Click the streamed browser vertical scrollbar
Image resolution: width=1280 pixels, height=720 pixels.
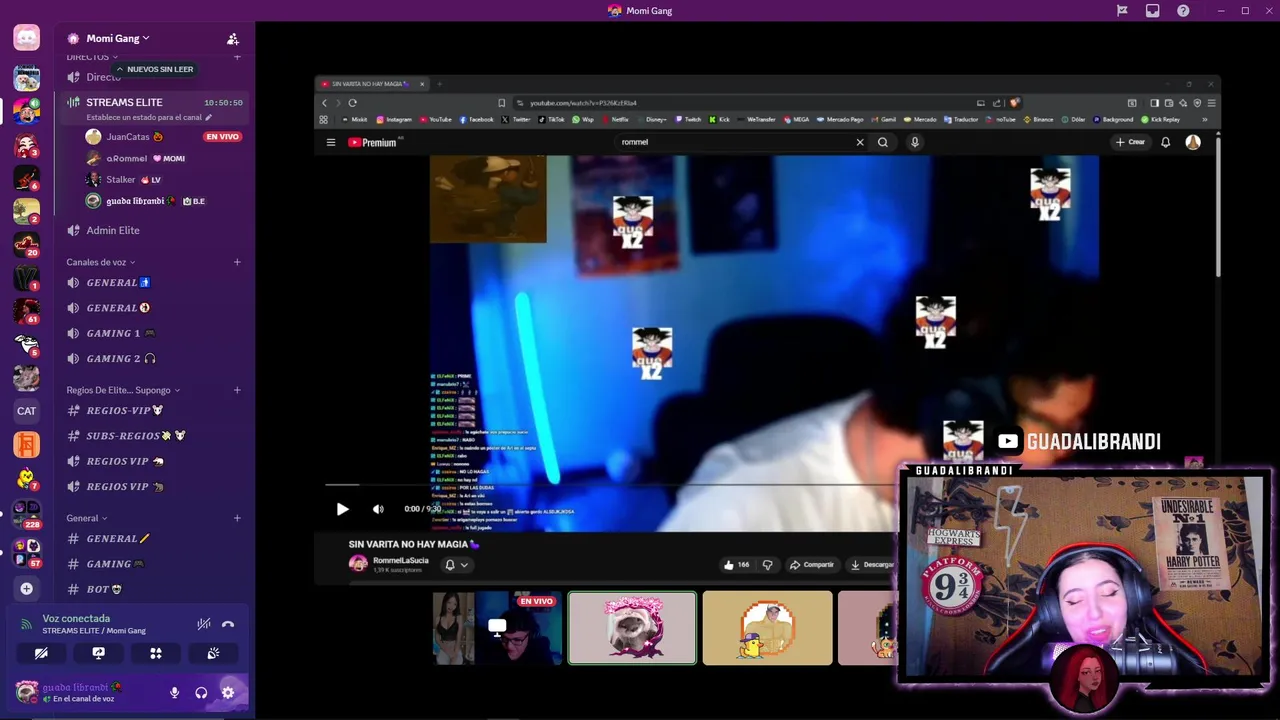1217,205
